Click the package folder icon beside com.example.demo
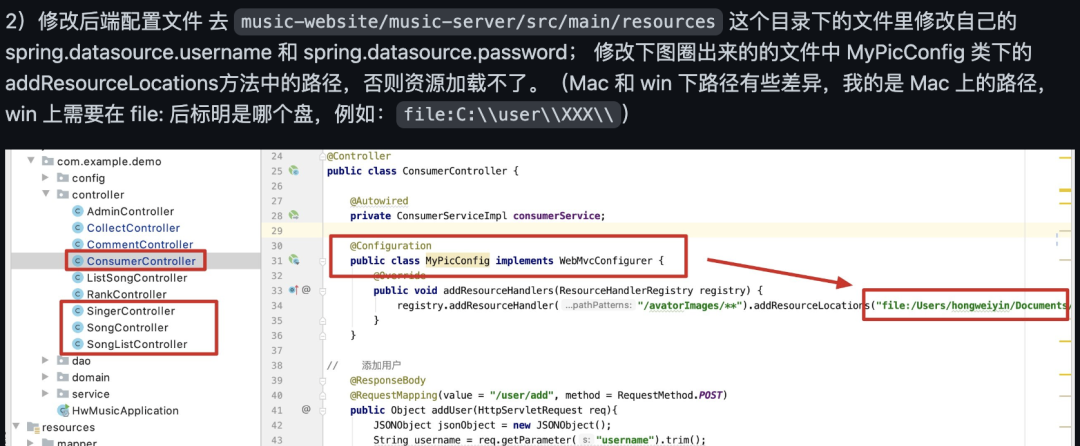The height and width of the screenshot is (446, 1080). click(x=48, y=162)
